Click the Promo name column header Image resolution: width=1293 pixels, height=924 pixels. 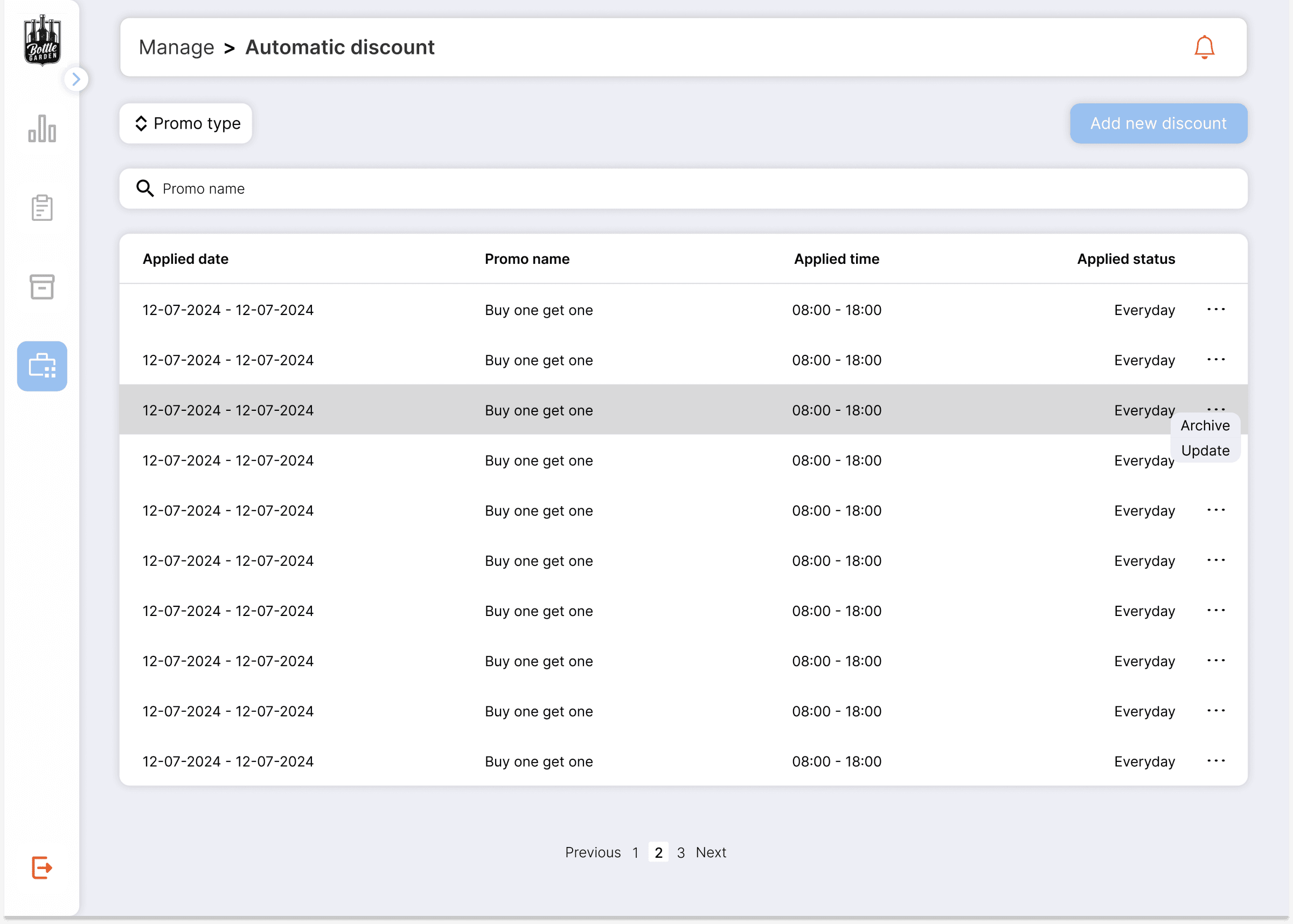(527, 259)
